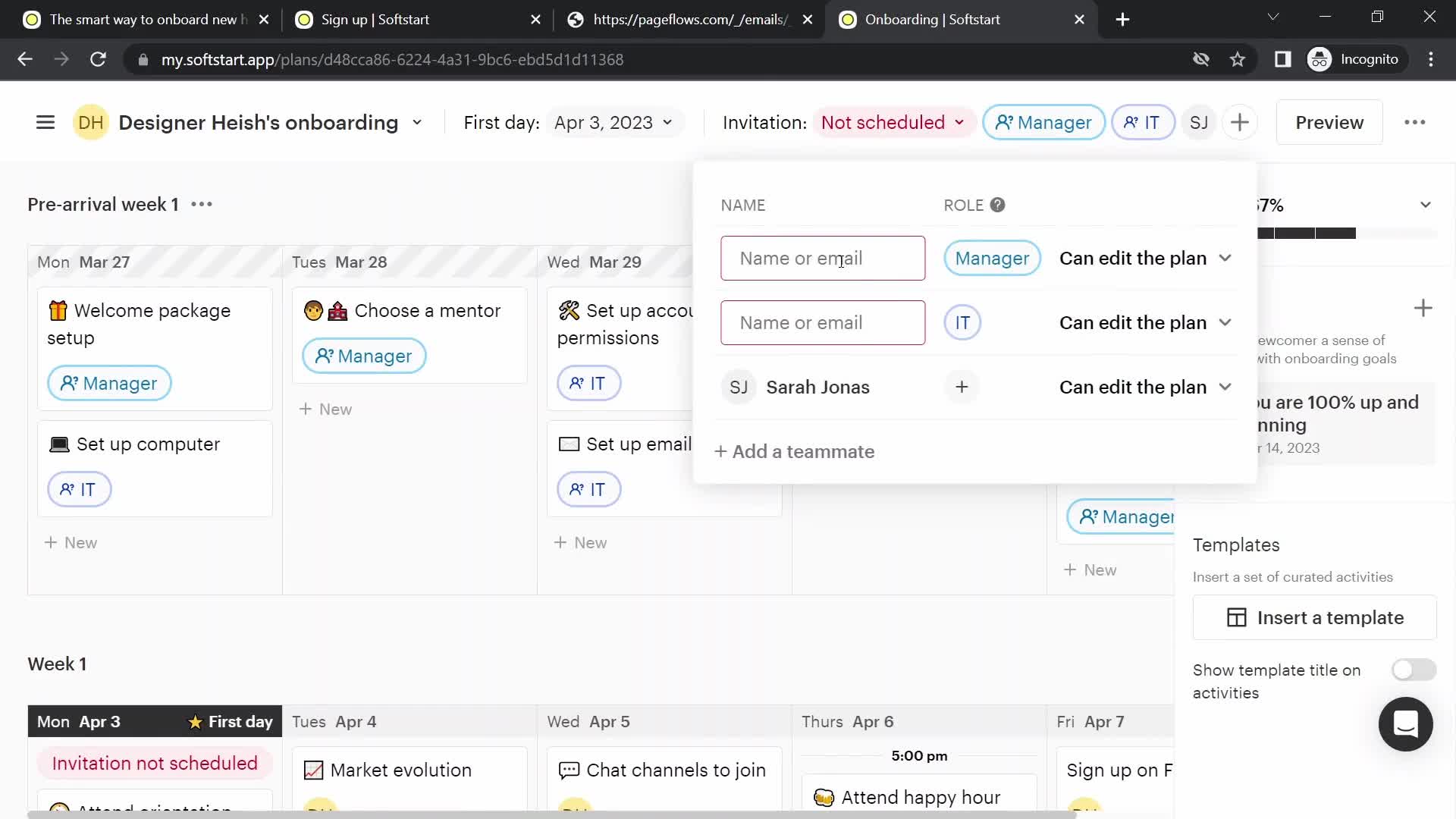The width and height of the screenshot is (1456, 819).
Task: Click Add a teammate link
Action: pos(794,452)
